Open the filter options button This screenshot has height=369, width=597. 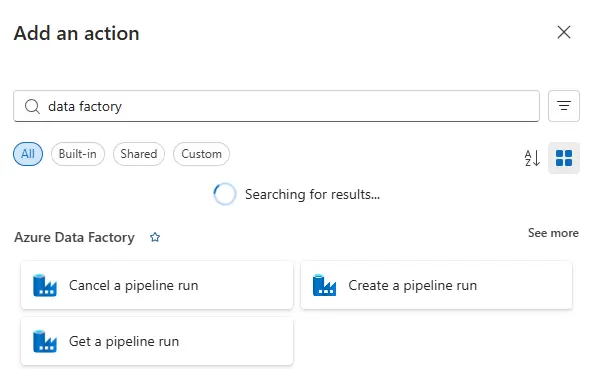pyautogui.click(x=563, y=106)
